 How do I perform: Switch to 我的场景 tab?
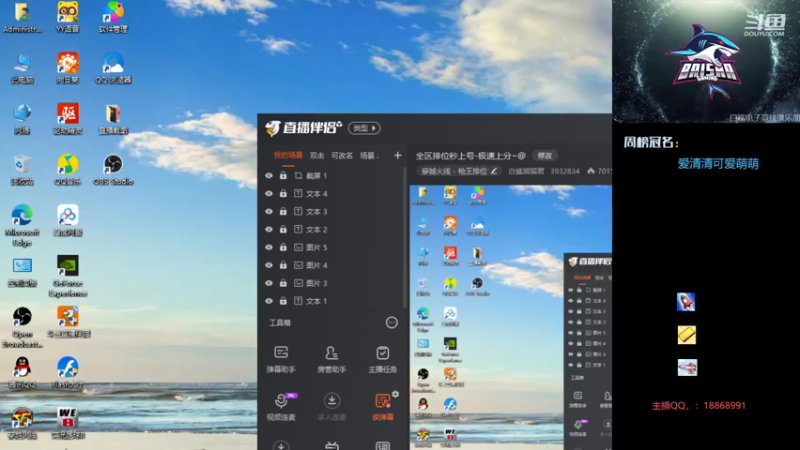(288, 155)
